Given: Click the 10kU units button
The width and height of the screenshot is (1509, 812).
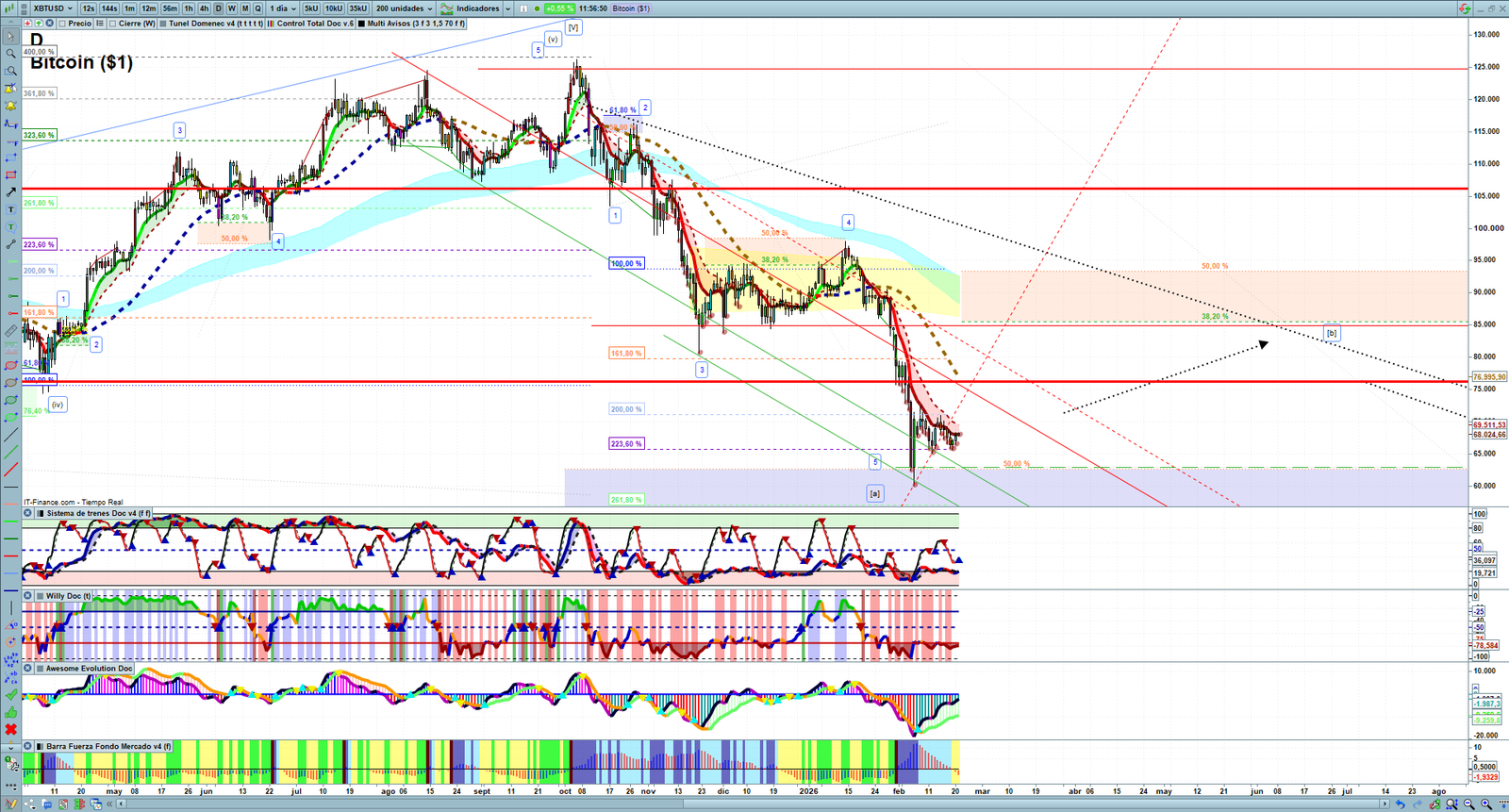Looking at the screenshot, I should pos(334,8).
